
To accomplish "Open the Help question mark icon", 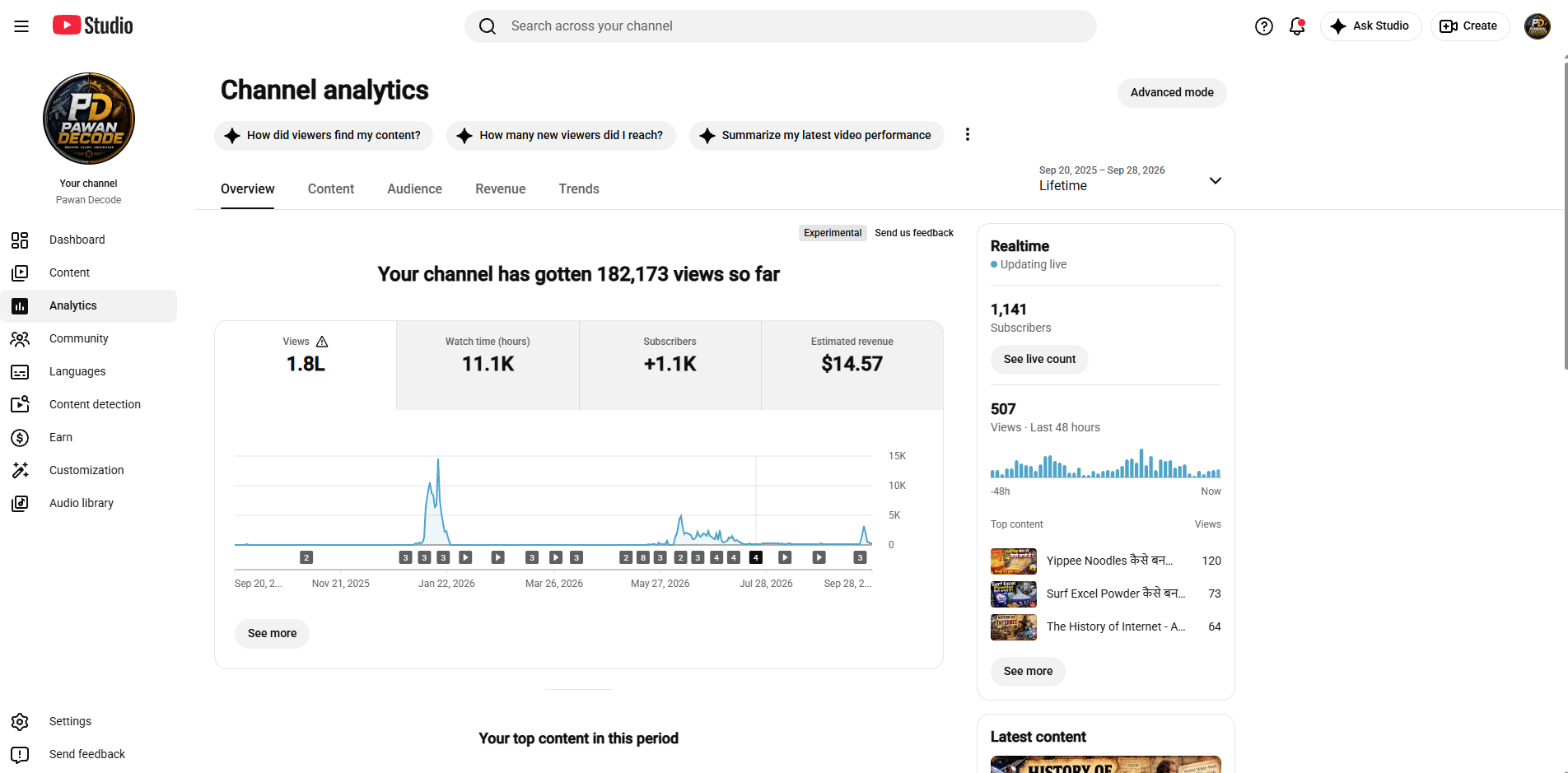I will click(1263, 26).
